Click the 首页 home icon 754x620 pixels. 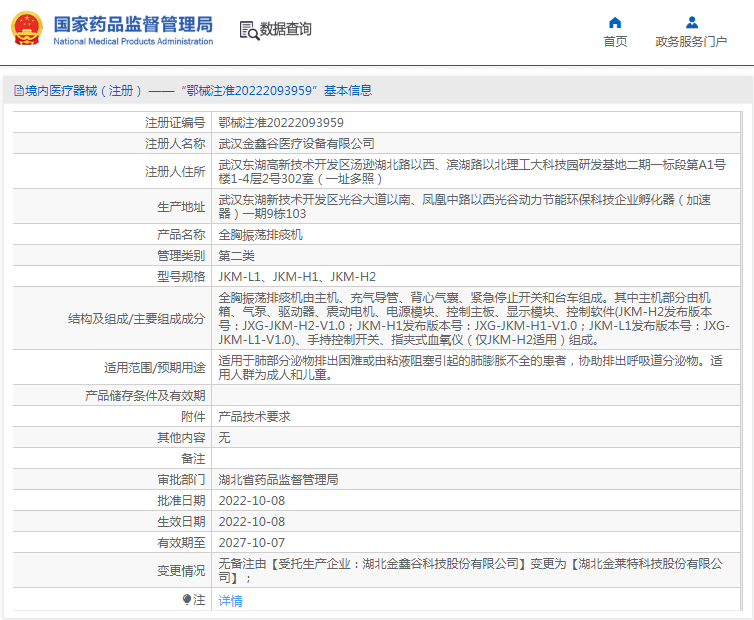coord(615,22)
